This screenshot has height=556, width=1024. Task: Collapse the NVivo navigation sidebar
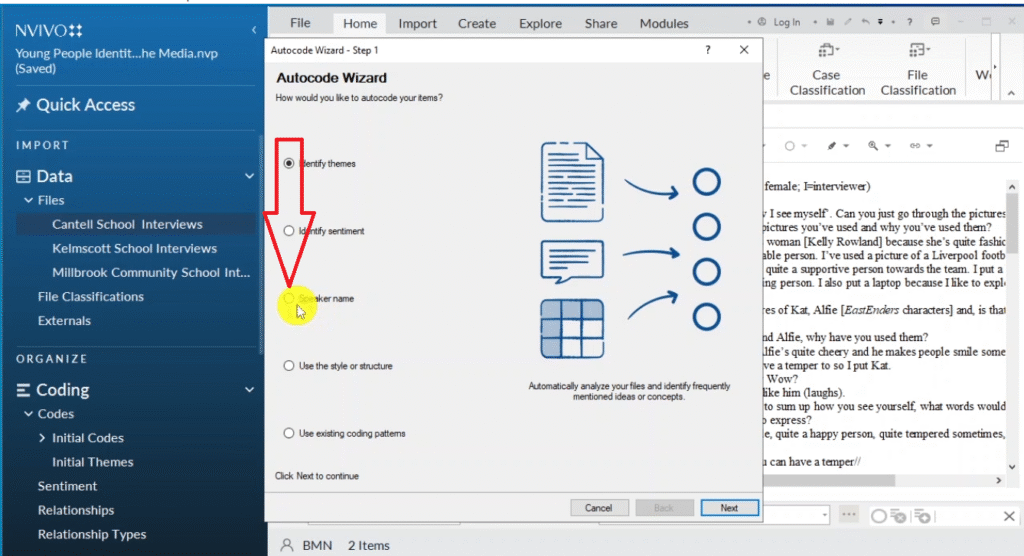pos(254,30)
